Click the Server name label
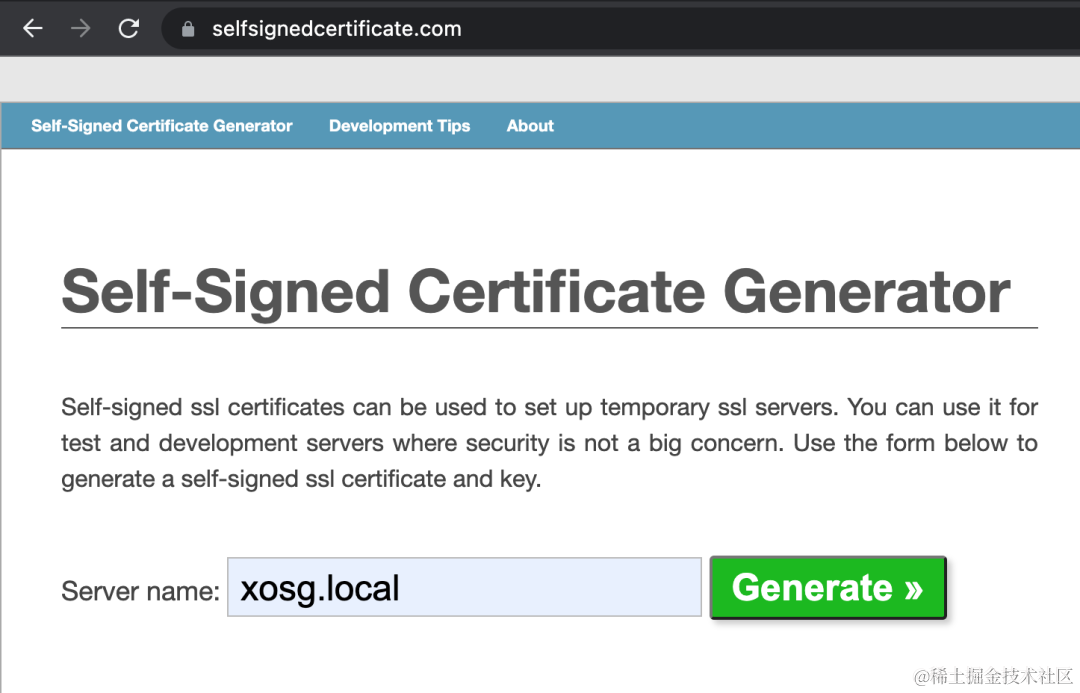The width and height of the screenshot is (1080, 693). point(141,590)
